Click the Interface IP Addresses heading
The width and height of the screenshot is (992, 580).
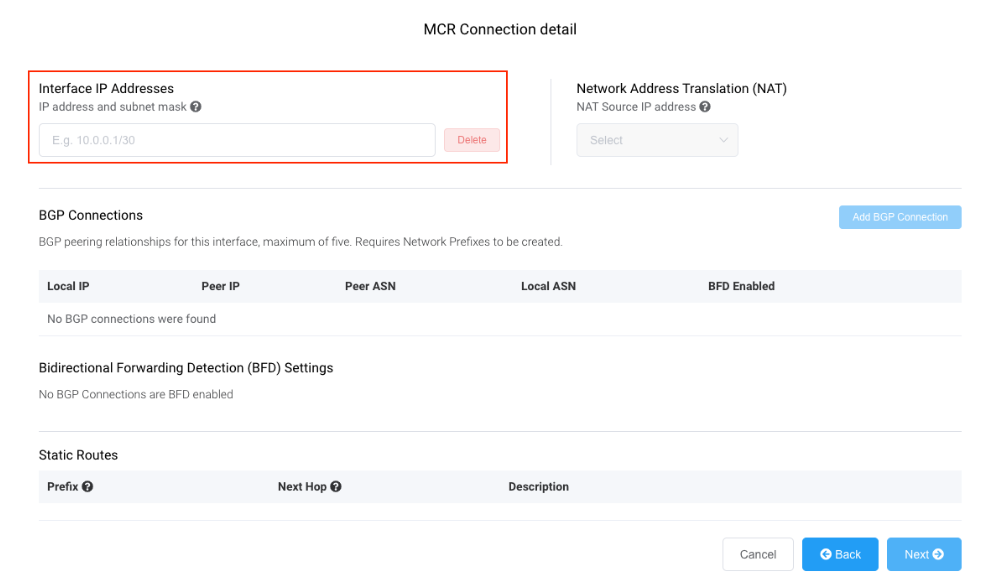[106, 89]
